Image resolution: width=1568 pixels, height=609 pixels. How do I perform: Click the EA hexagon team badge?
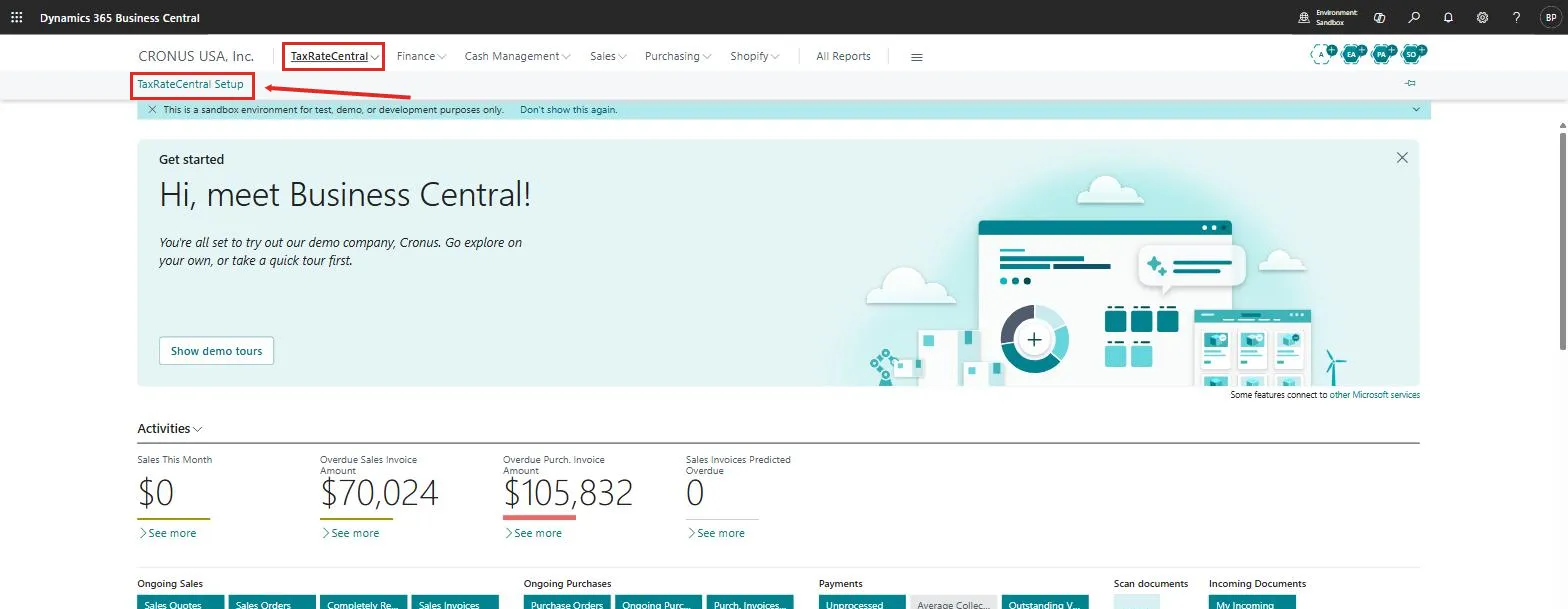(1353, 55)
